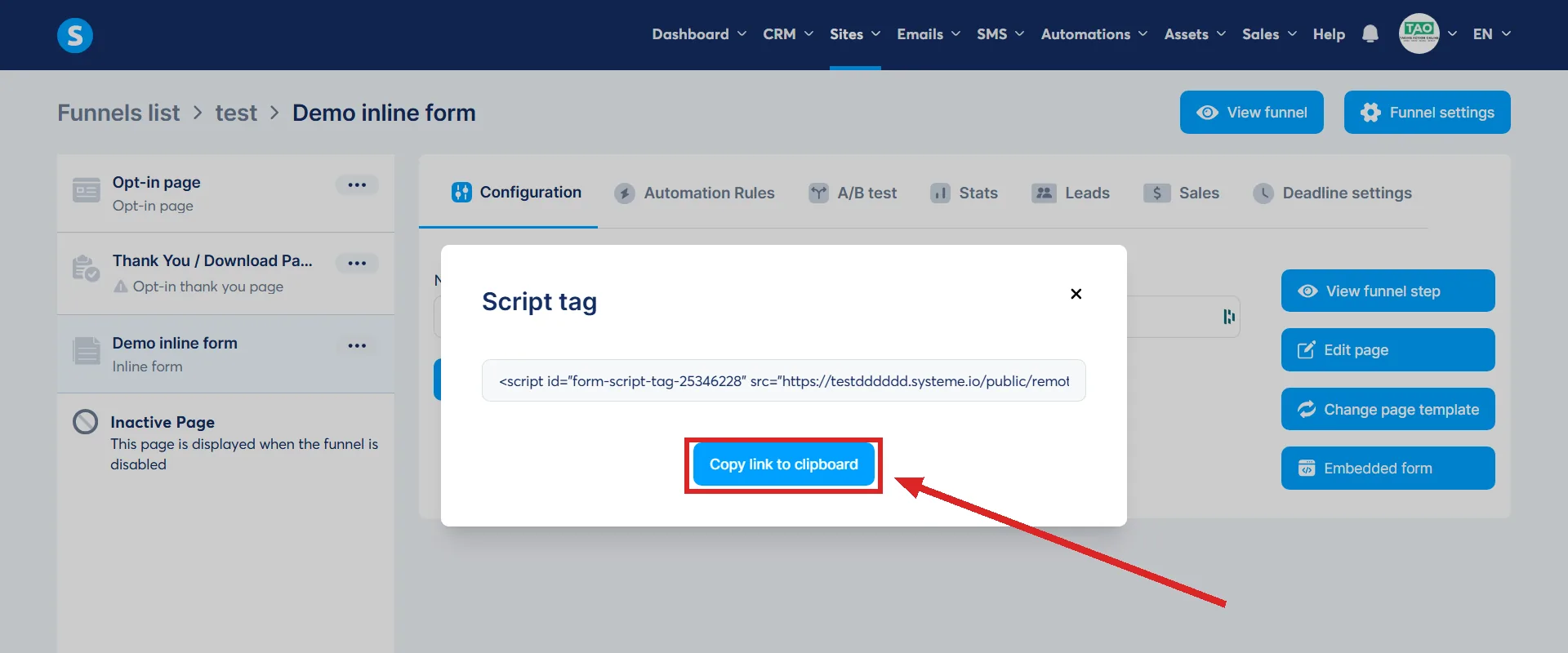Open the TAO profile avatar menu
1568x653 pixels.
(1419, 34)
